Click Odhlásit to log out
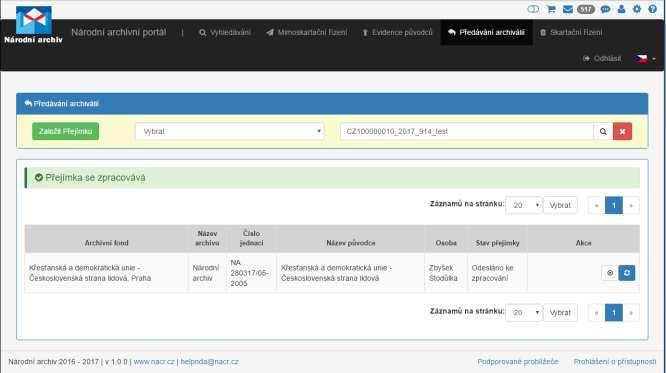666x373 pixels. click(602, 58)
